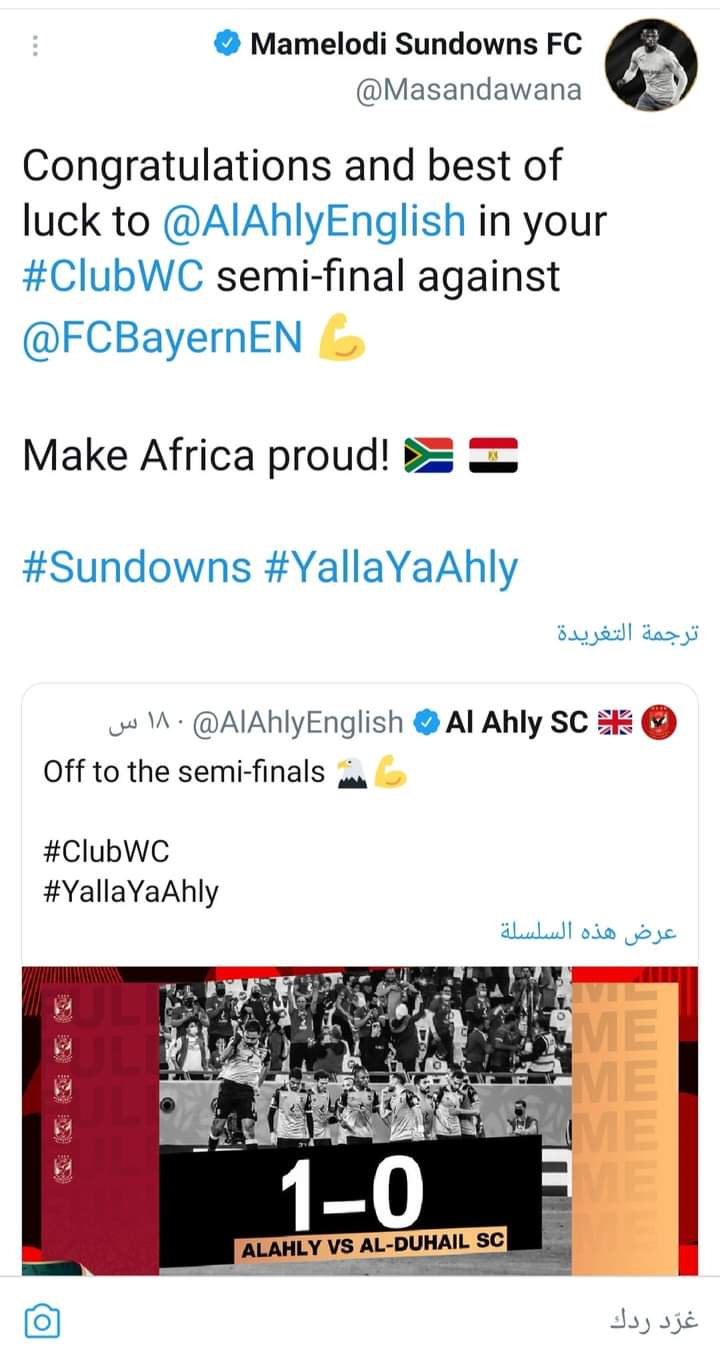
Task: Open the quoted Al Ahly SC tweet text
Action: [184, 772]
